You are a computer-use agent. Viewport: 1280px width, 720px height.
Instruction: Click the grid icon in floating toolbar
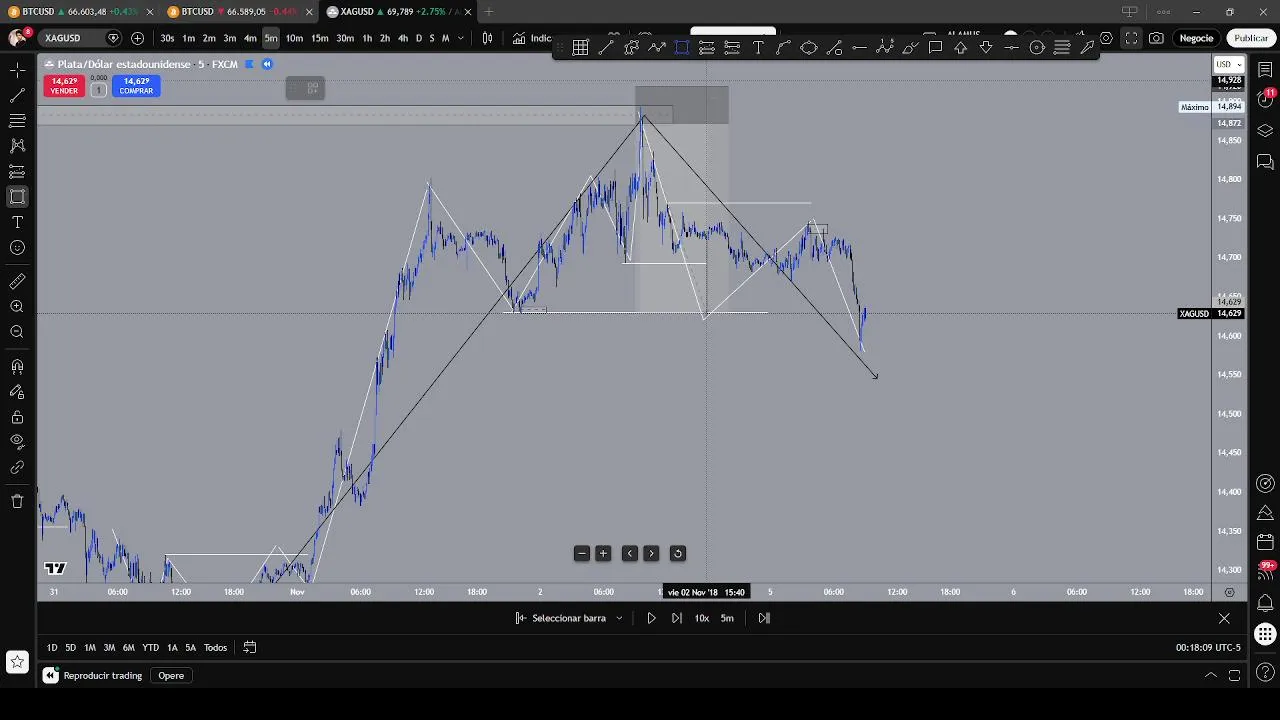(x=580, y=47)
